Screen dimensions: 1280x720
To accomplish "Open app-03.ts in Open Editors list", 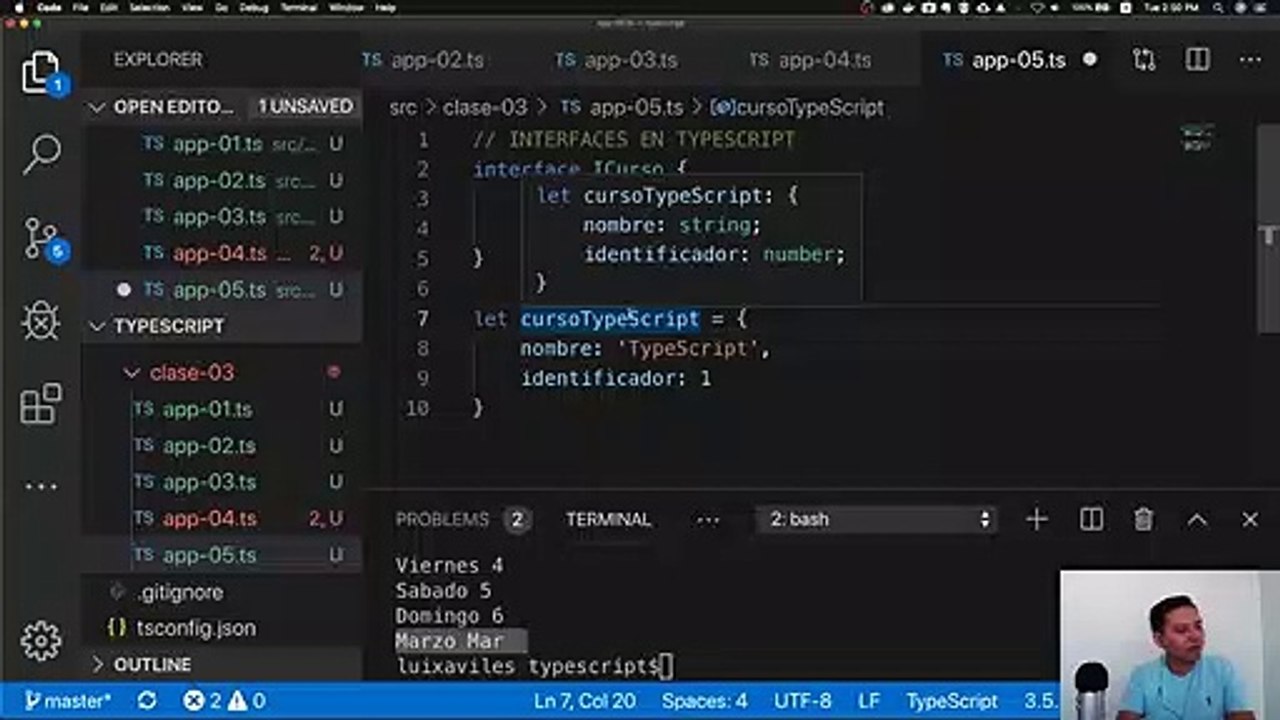I will 222,217.
